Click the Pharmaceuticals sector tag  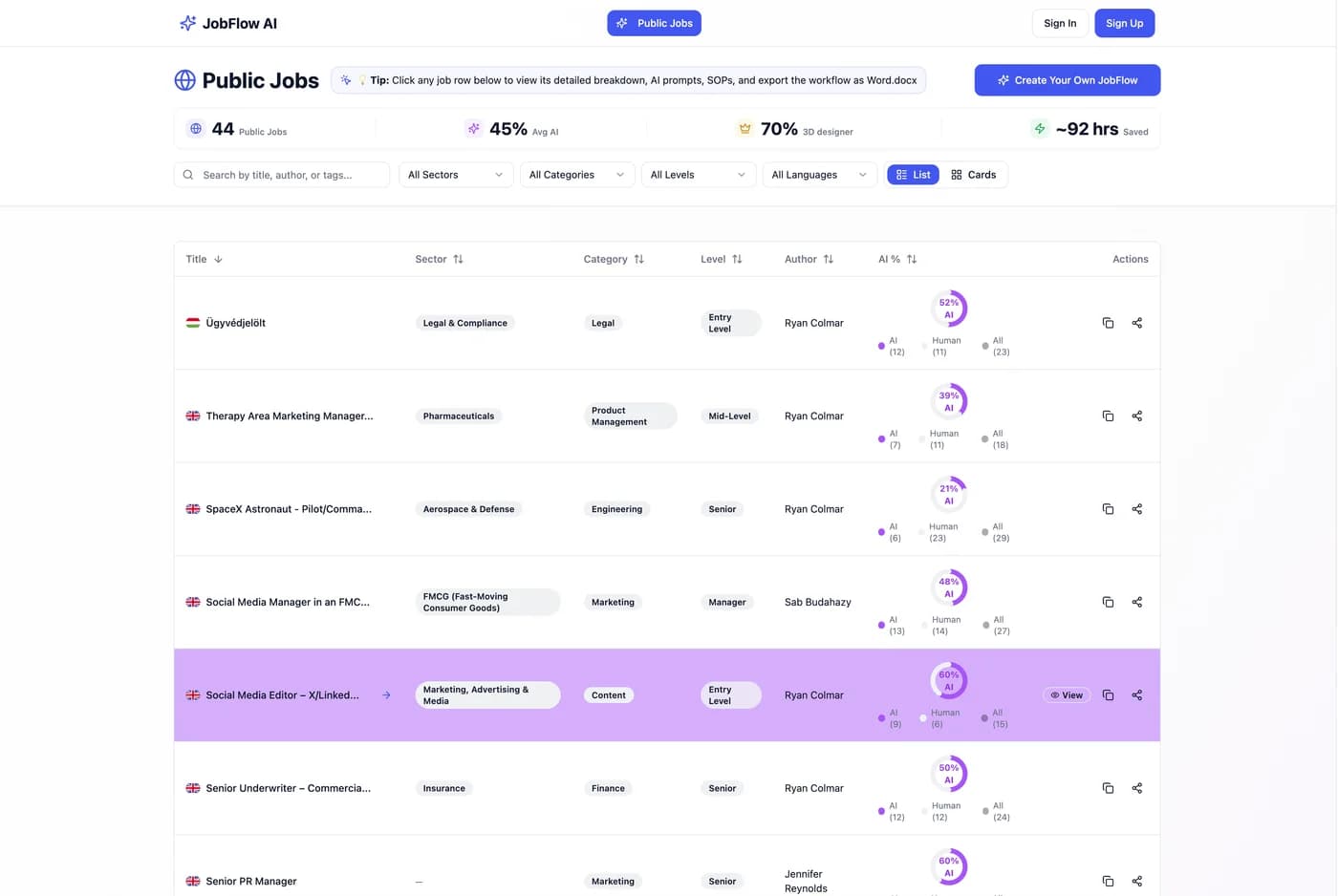click(x=459, y=416)
